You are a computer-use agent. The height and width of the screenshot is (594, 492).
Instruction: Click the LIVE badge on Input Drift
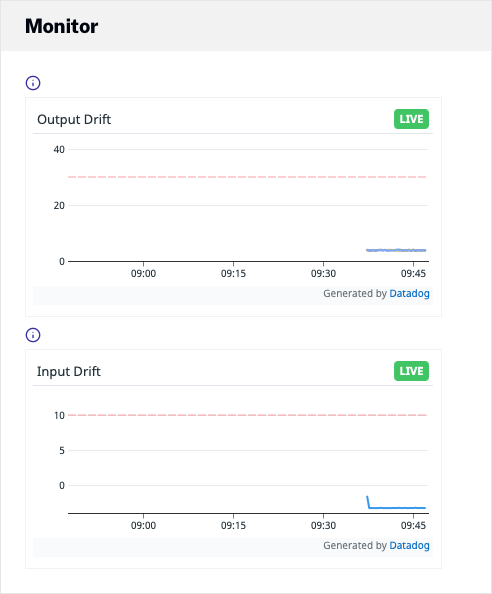point(411,371)
